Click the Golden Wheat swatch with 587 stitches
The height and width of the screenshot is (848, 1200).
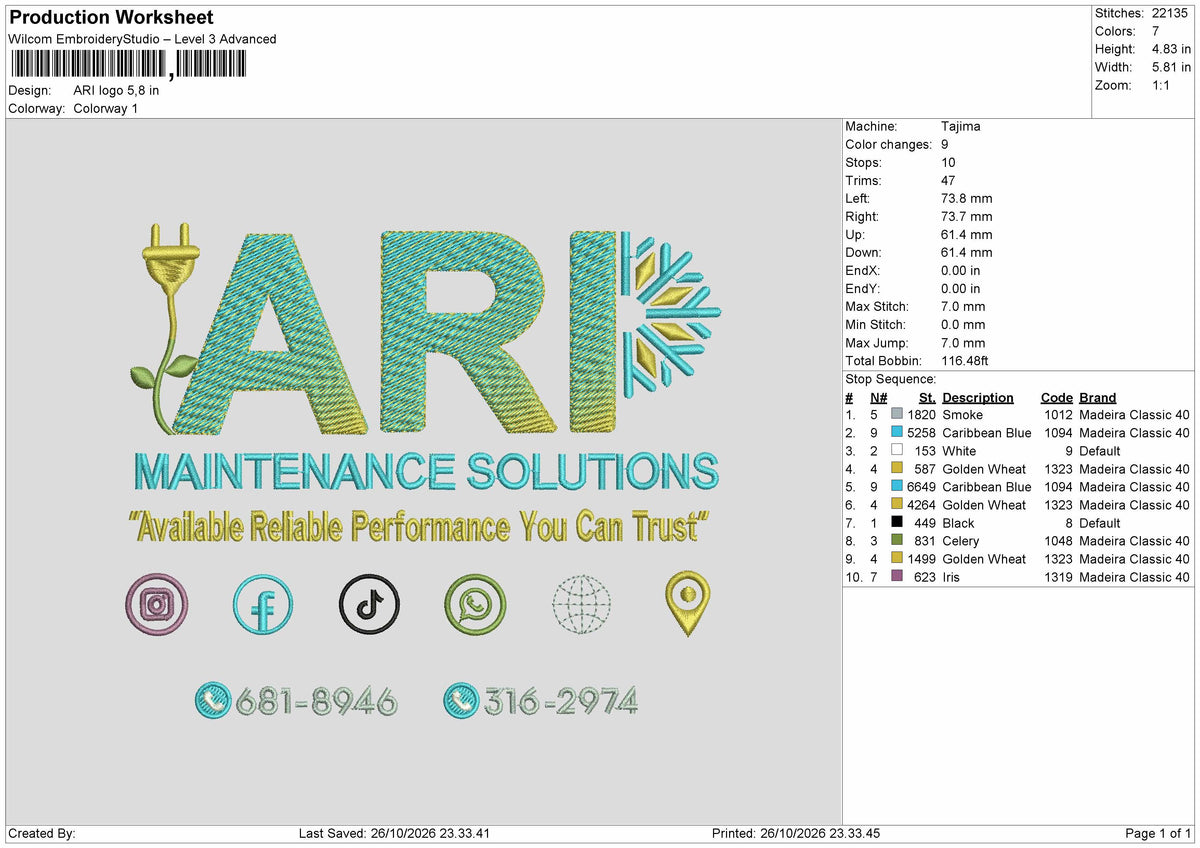click(x=897, y=469)
